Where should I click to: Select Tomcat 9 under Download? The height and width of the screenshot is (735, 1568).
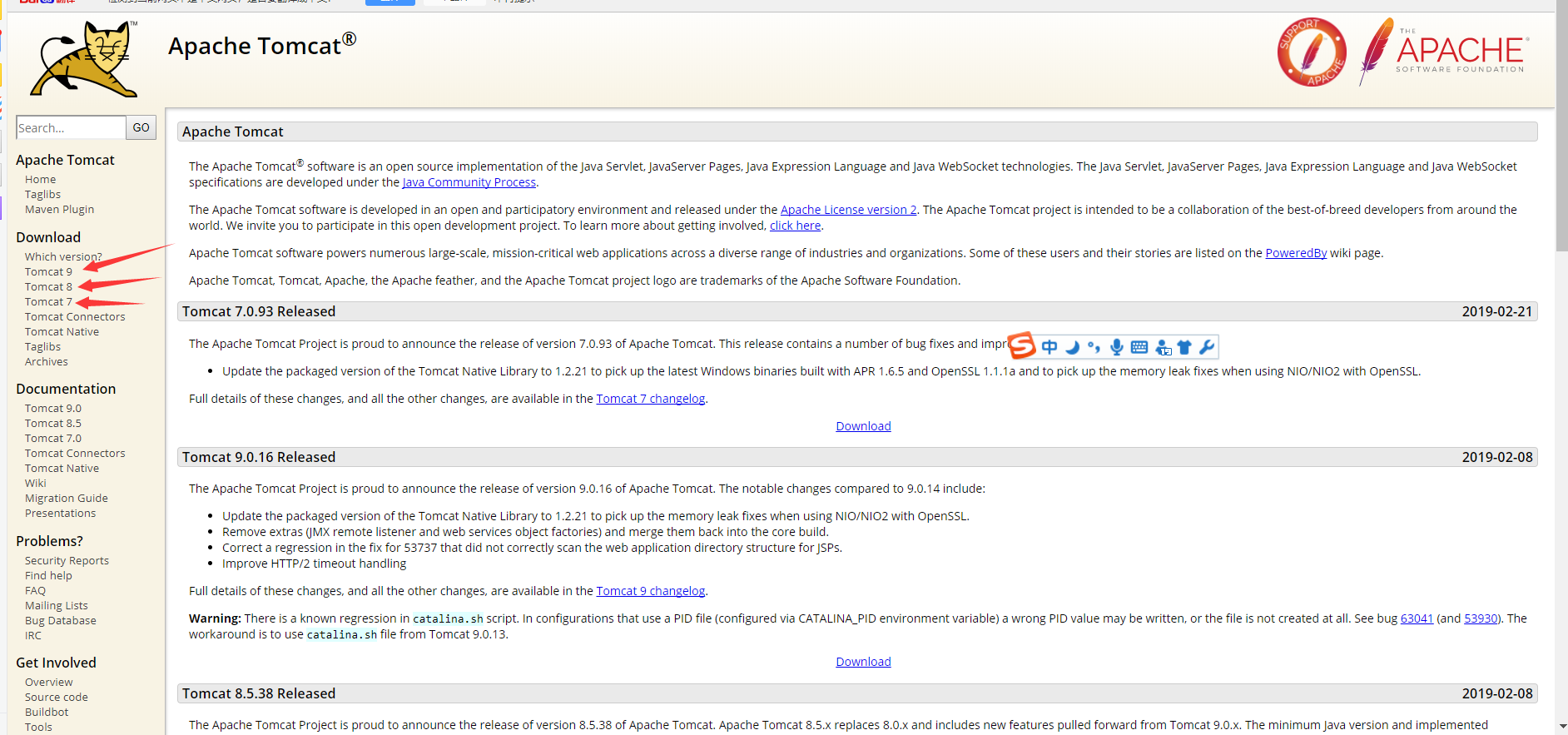tap(48, 271)
